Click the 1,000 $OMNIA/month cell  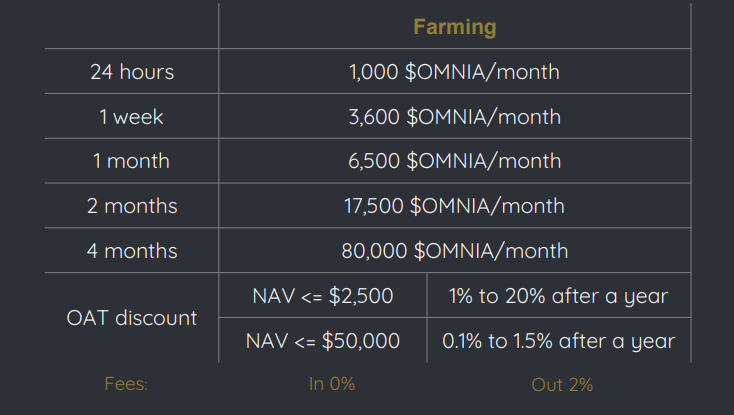pos(455,72)
